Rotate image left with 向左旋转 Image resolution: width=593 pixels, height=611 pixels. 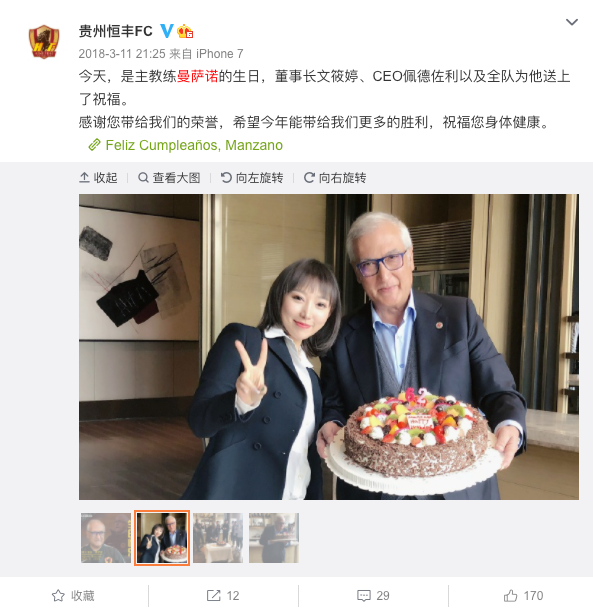[x=252, y=178]
